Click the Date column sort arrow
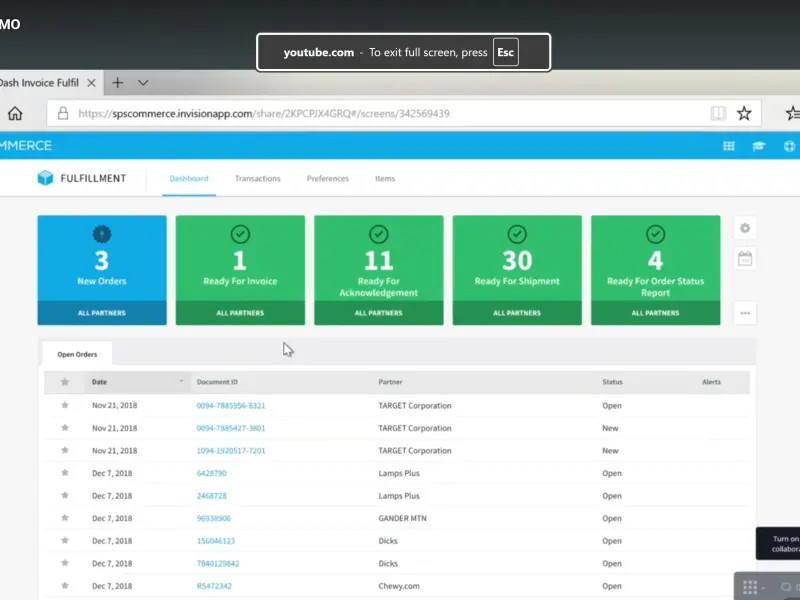This screenshot has width=800, height=600. tap(181, 382)
